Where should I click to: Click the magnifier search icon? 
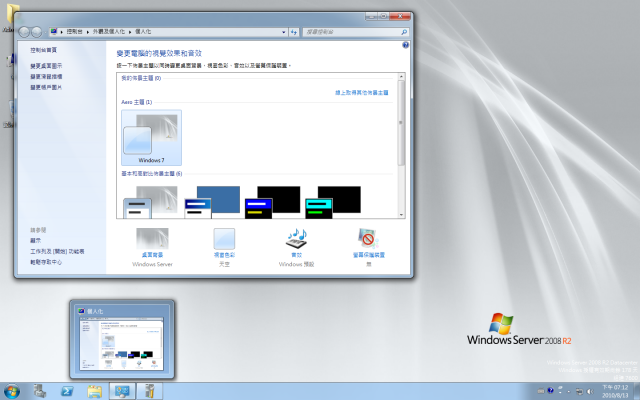pyautogui.click(x=404, y=32)
